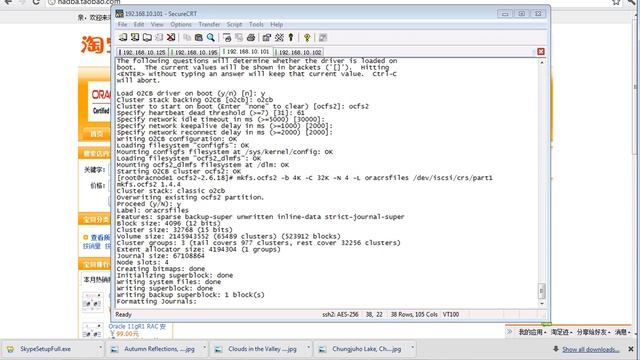Click the terminal scrollbar down arrow
Image resolution: width=640 pixels, height=360 pixels.
pyautogui.click(x=542, y=304)
